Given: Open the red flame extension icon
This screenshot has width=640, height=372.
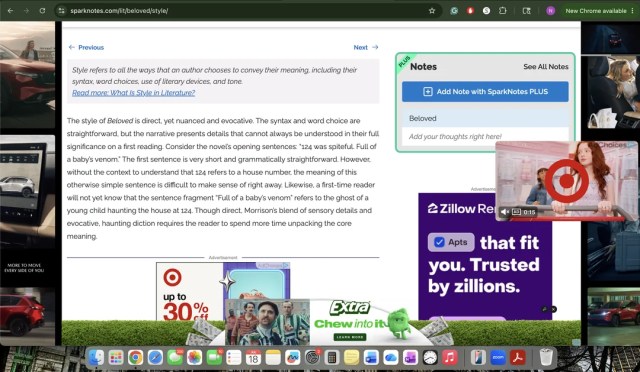Looking at the screenshot, I should pos(470,11).
